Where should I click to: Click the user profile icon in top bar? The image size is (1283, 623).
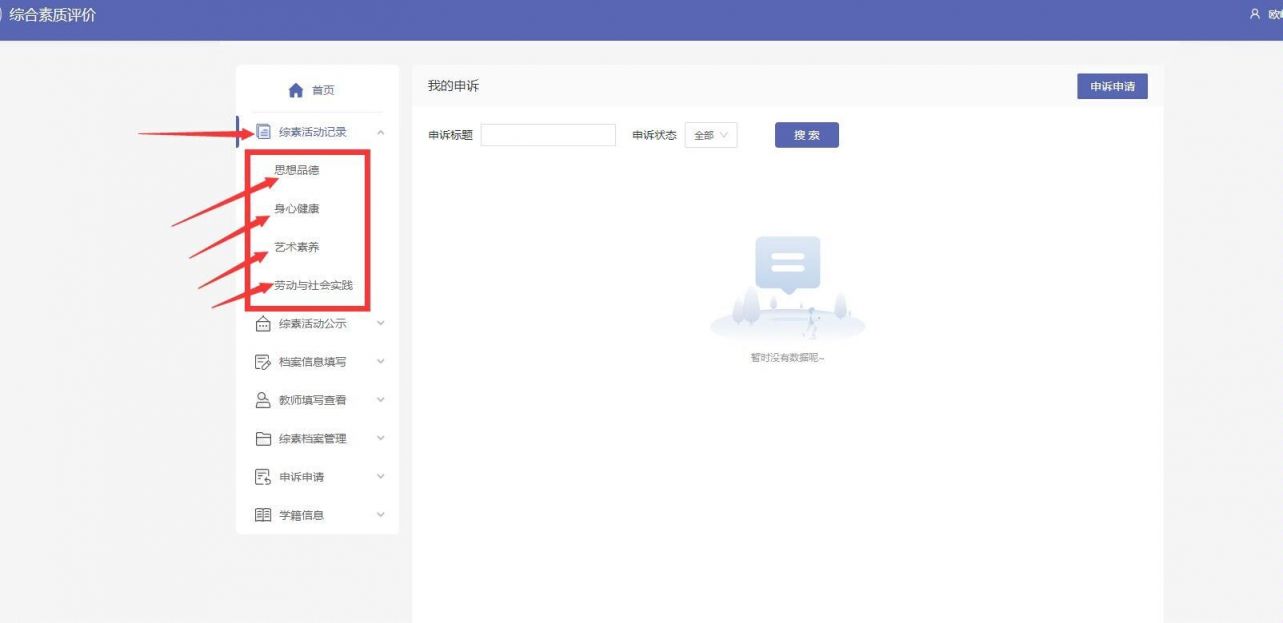coord(1255,15)
